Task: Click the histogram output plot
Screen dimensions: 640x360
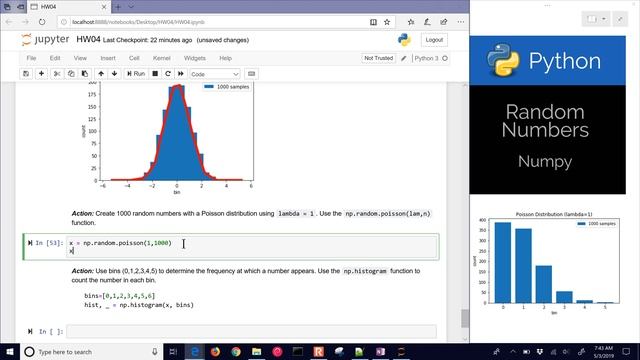Action: 167,138
